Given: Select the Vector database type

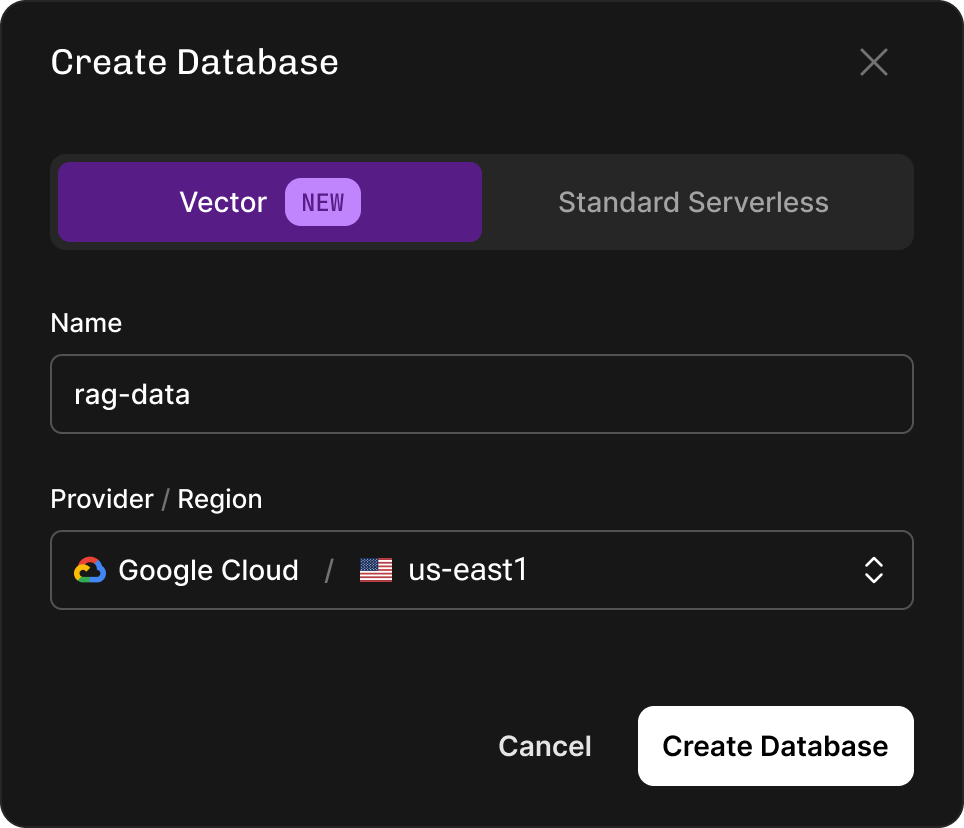Looking at the screenshot, I should click(223, 202).
